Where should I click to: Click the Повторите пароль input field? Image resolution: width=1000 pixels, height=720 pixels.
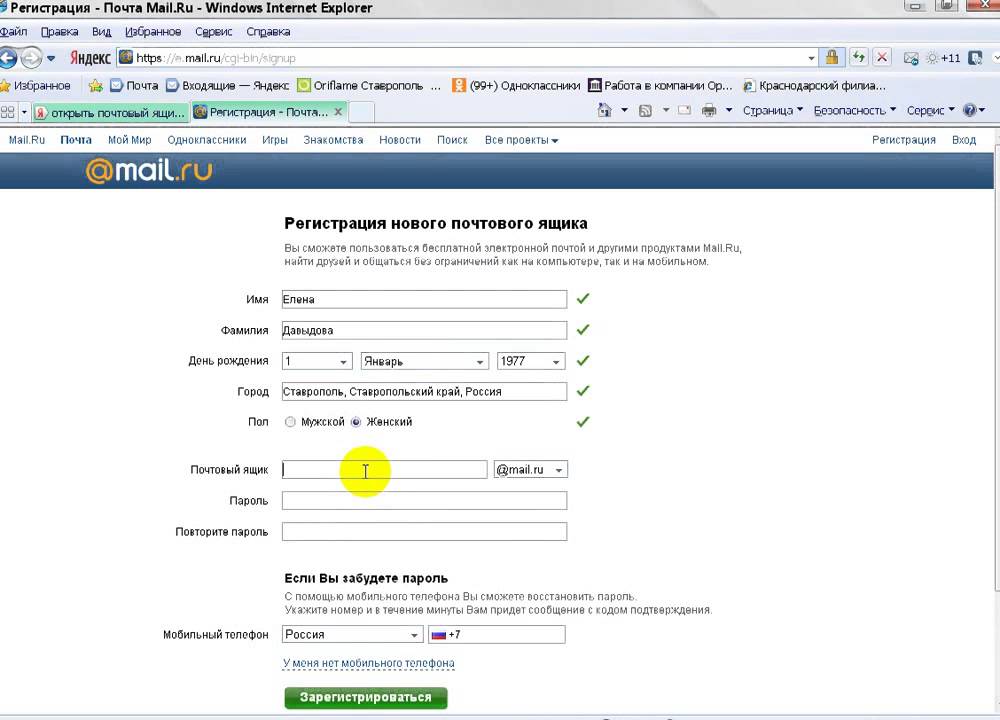[424, 531]
